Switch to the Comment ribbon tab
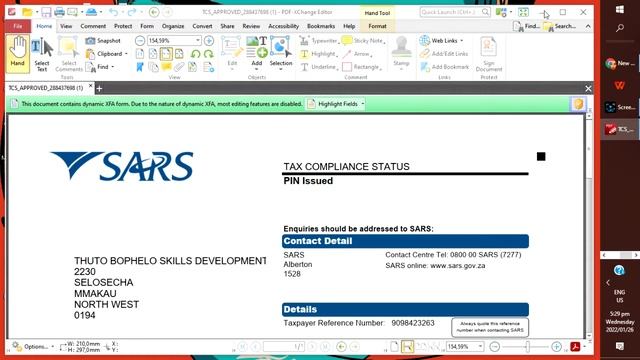 93,26
